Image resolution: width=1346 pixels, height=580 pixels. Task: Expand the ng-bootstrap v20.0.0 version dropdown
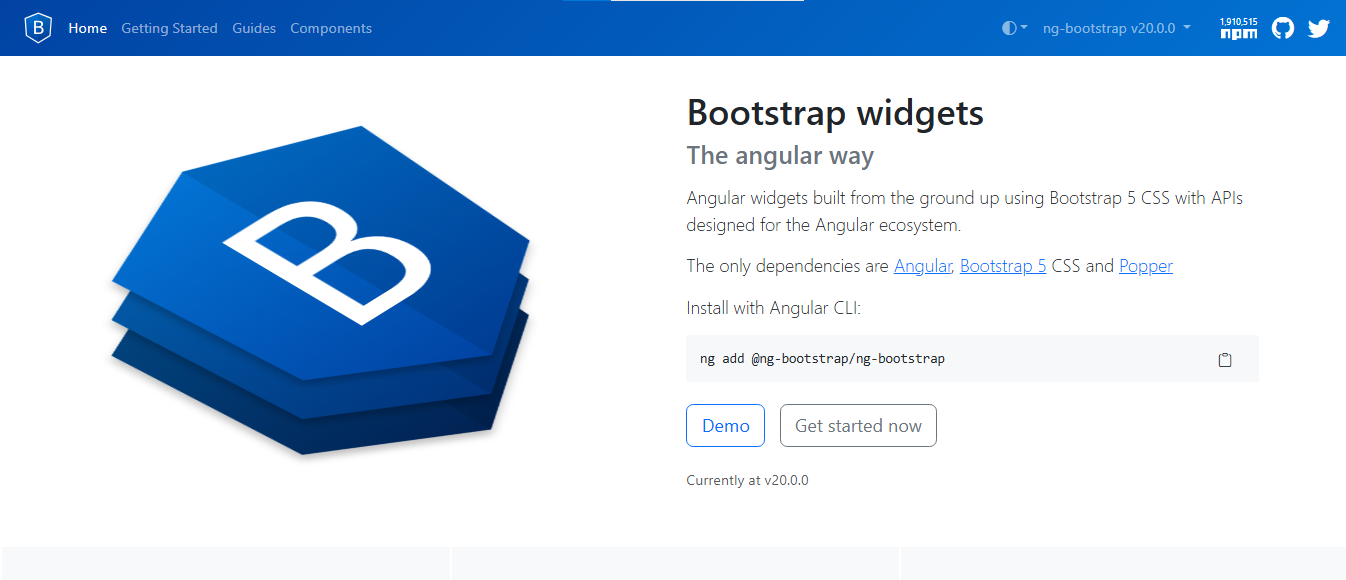(1117, 28)
